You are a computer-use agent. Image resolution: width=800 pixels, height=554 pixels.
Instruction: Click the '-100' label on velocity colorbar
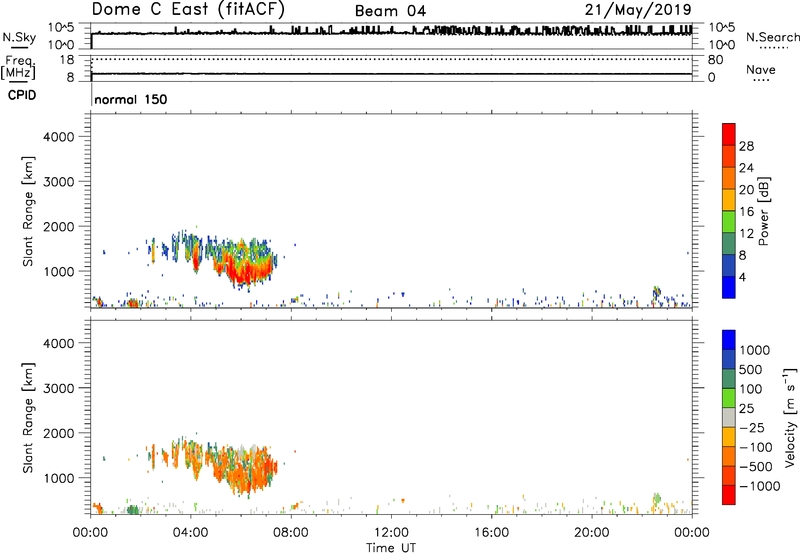pyautogui.click(x=756, y=447)
